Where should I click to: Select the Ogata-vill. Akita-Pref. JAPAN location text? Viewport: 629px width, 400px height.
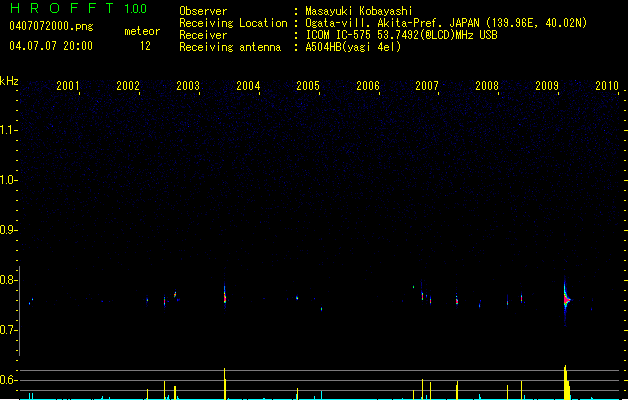pyautogui.click(x=446, y=23)
